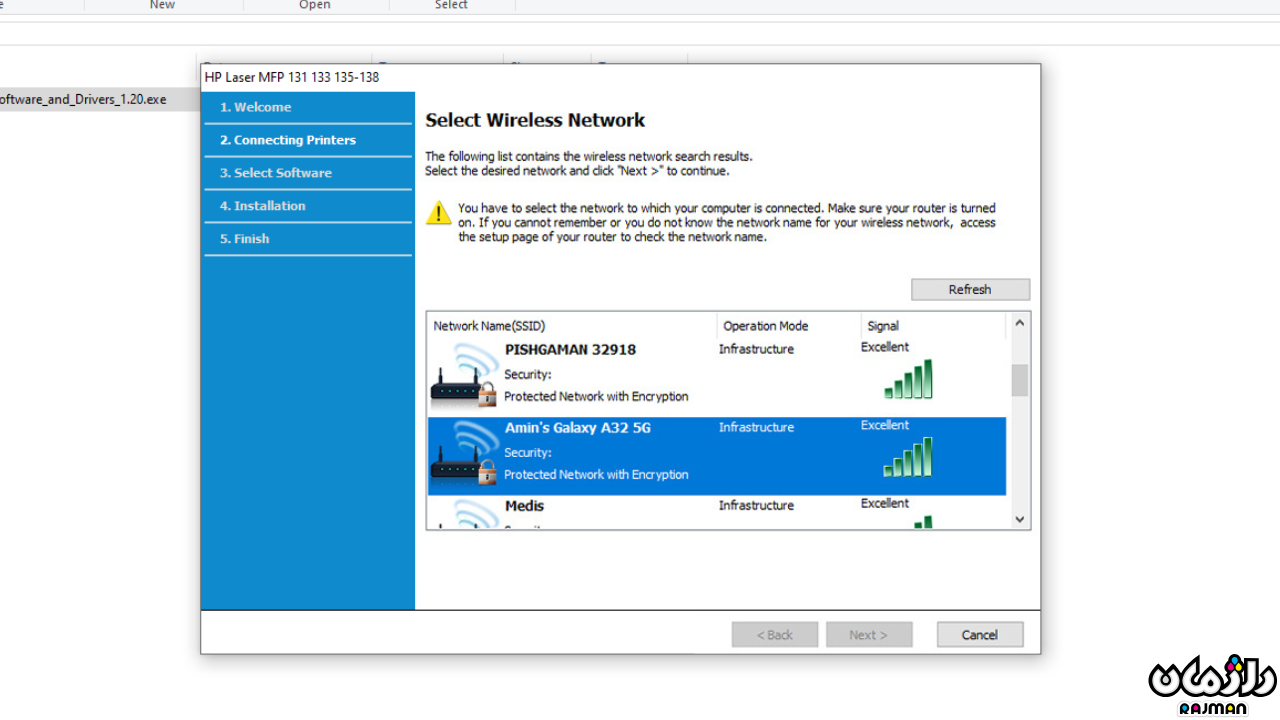Click the signal bars of Amin's Galaxy A32 5G
The image size is (1280, 720).
point(908,457)
